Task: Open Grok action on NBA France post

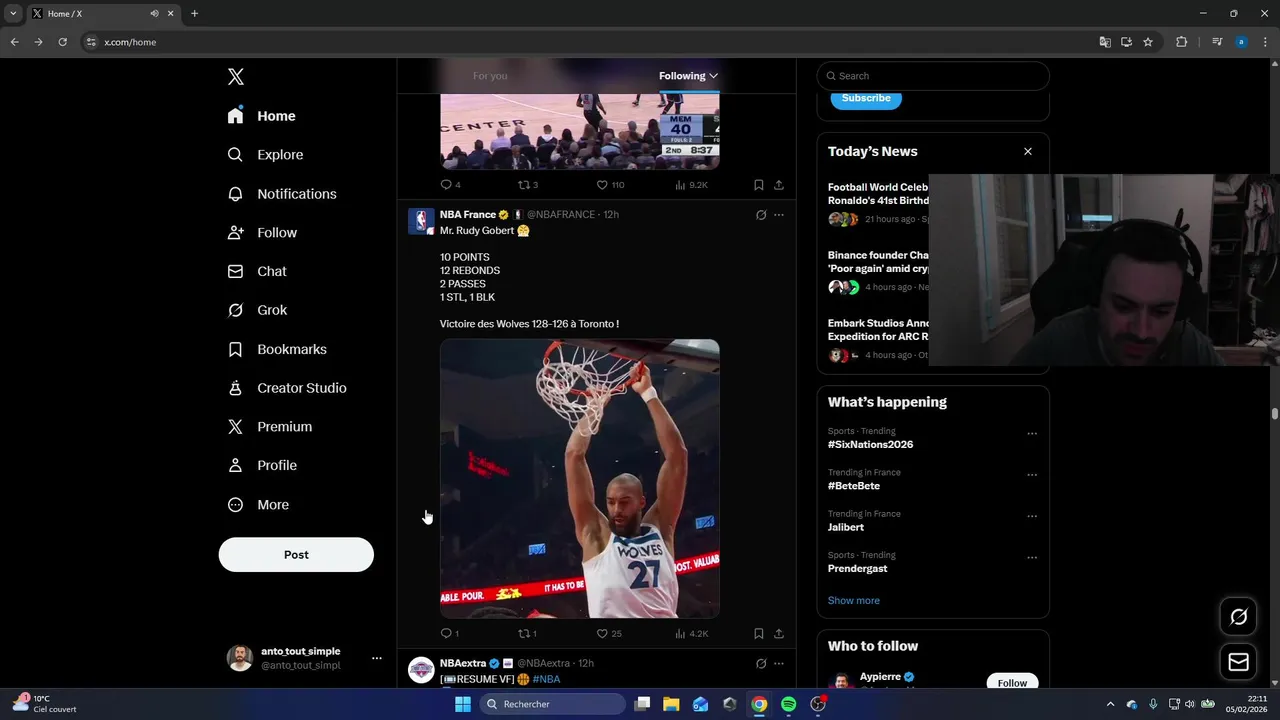Action: pos(761,215)
